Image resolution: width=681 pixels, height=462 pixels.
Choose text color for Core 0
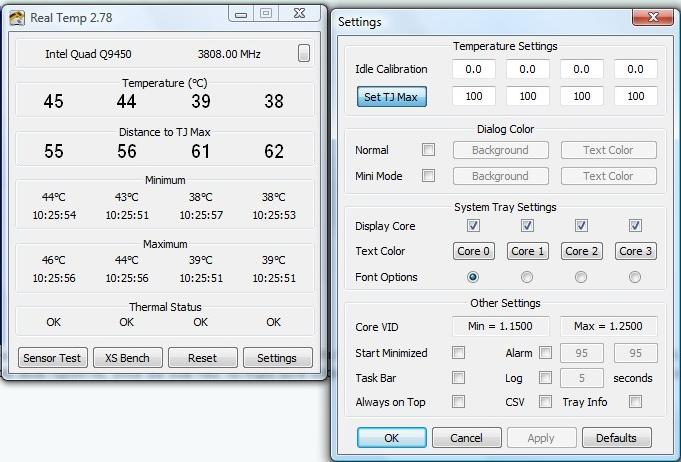(x=473, y=251)
